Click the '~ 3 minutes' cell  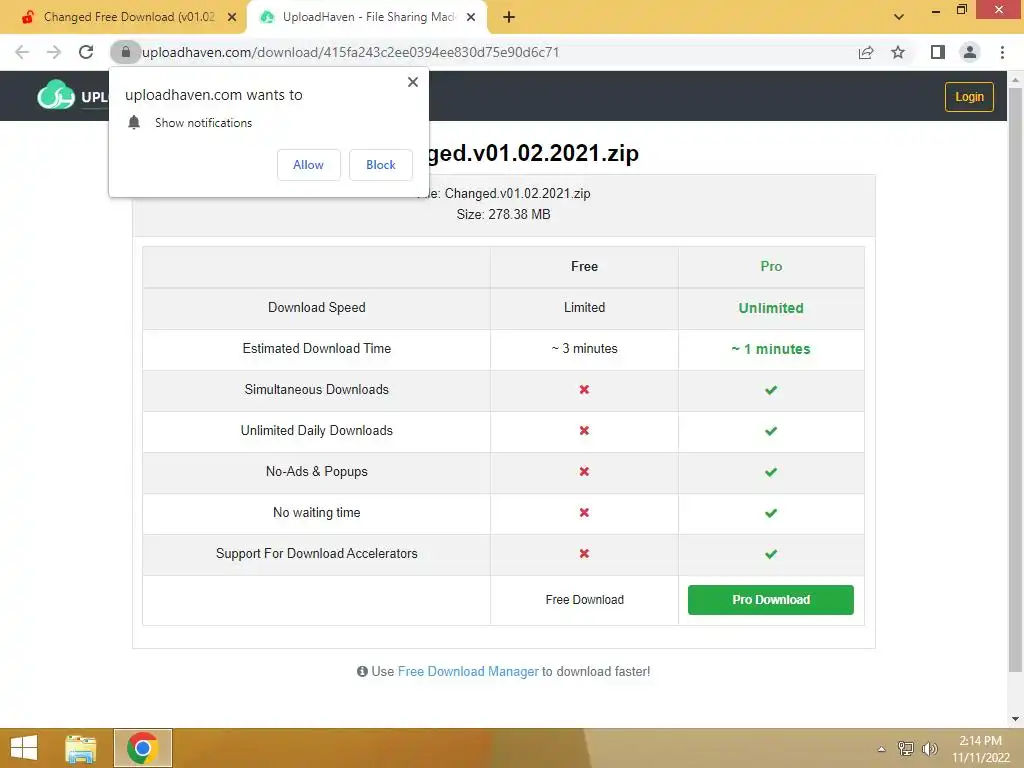[584, 349]
